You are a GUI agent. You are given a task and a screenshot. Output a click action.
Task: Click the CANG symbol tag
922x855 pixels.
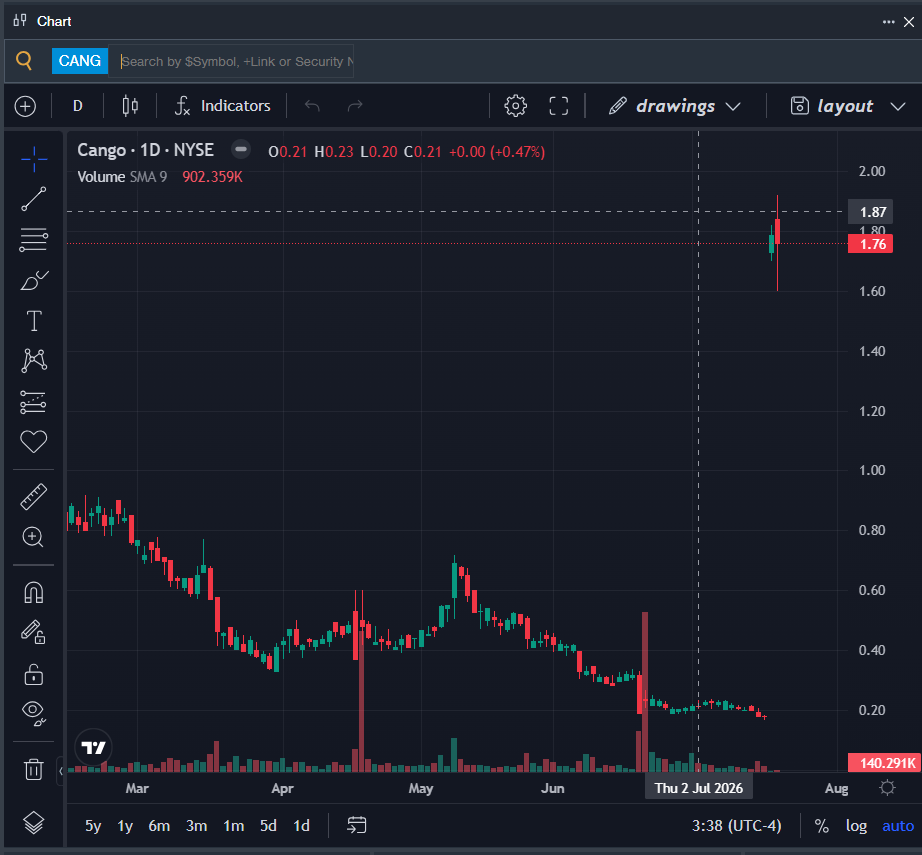[x=80, y=61]
